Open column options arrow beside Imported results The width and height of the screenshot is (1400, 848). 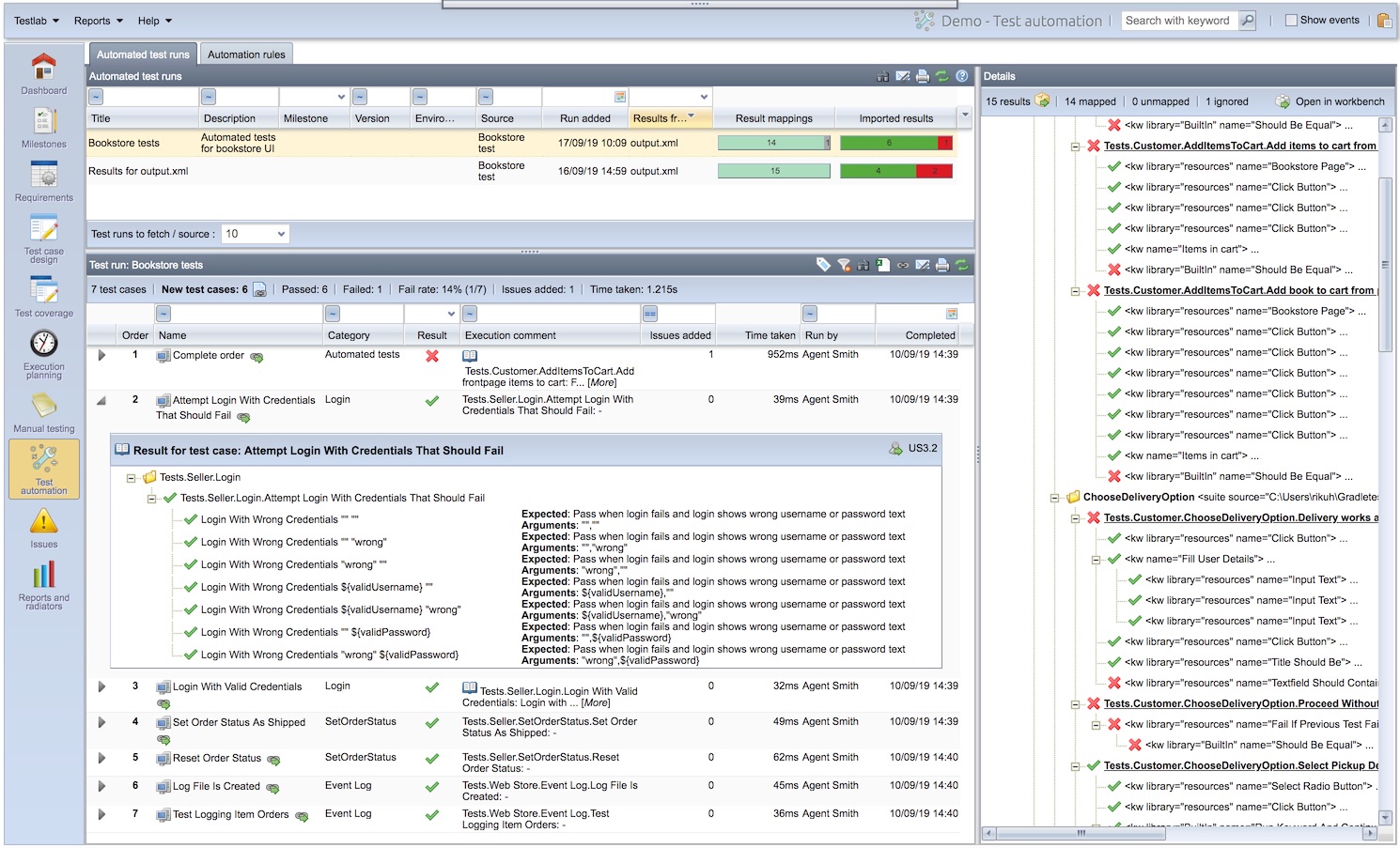tap(965, 116)
